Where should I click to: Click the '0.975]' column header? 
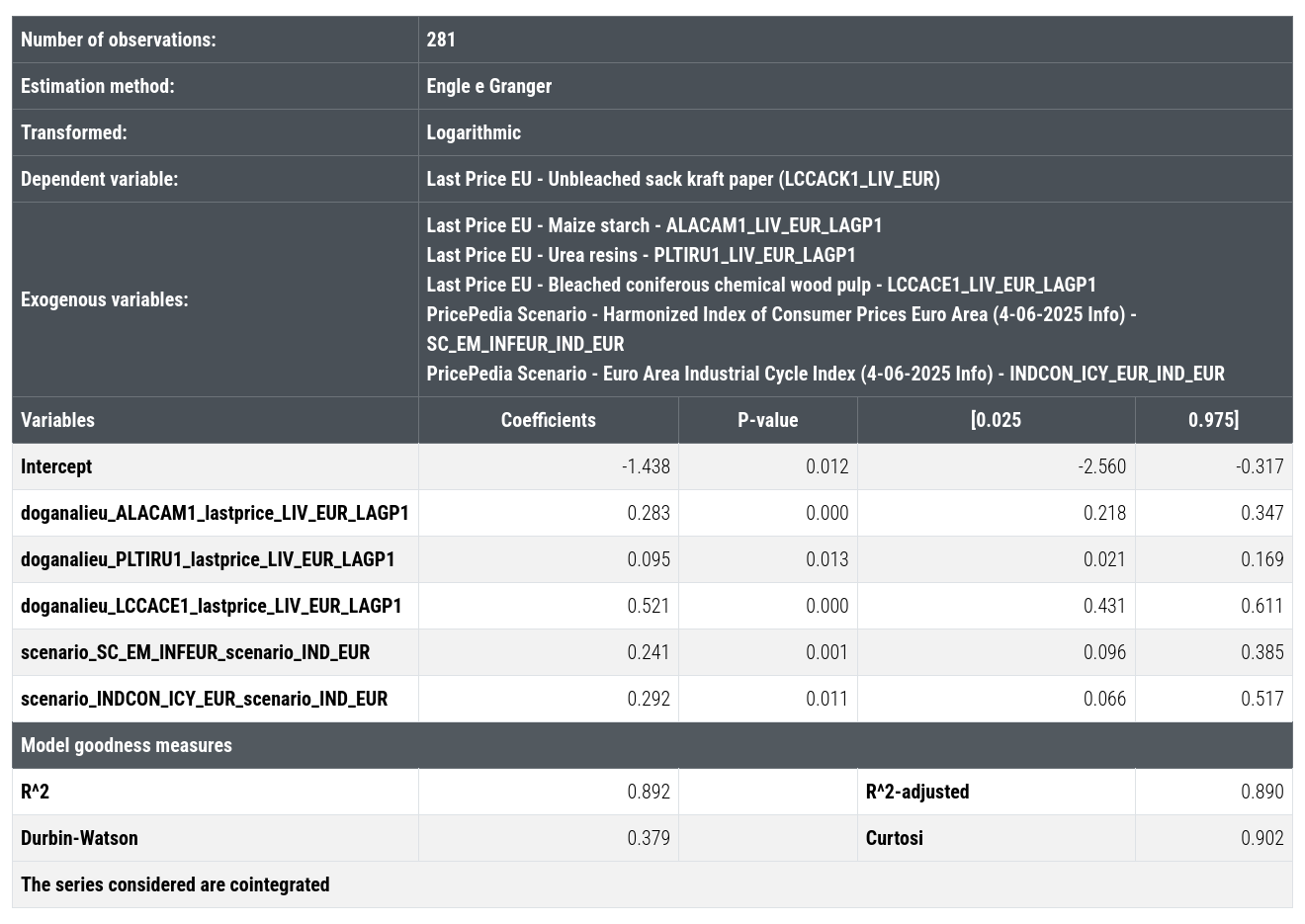(1213, 420)
